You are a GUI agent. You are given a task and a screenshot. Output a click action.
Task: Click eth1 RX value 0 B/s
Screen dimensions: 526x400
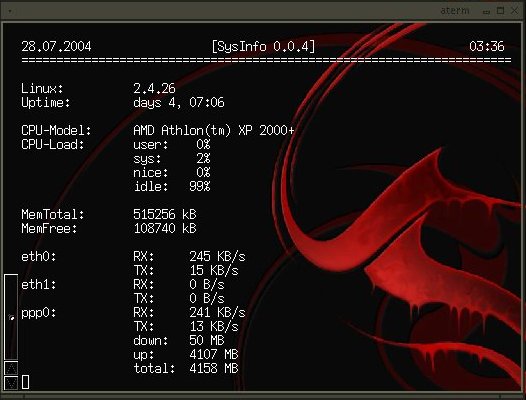tap(207, 285)
